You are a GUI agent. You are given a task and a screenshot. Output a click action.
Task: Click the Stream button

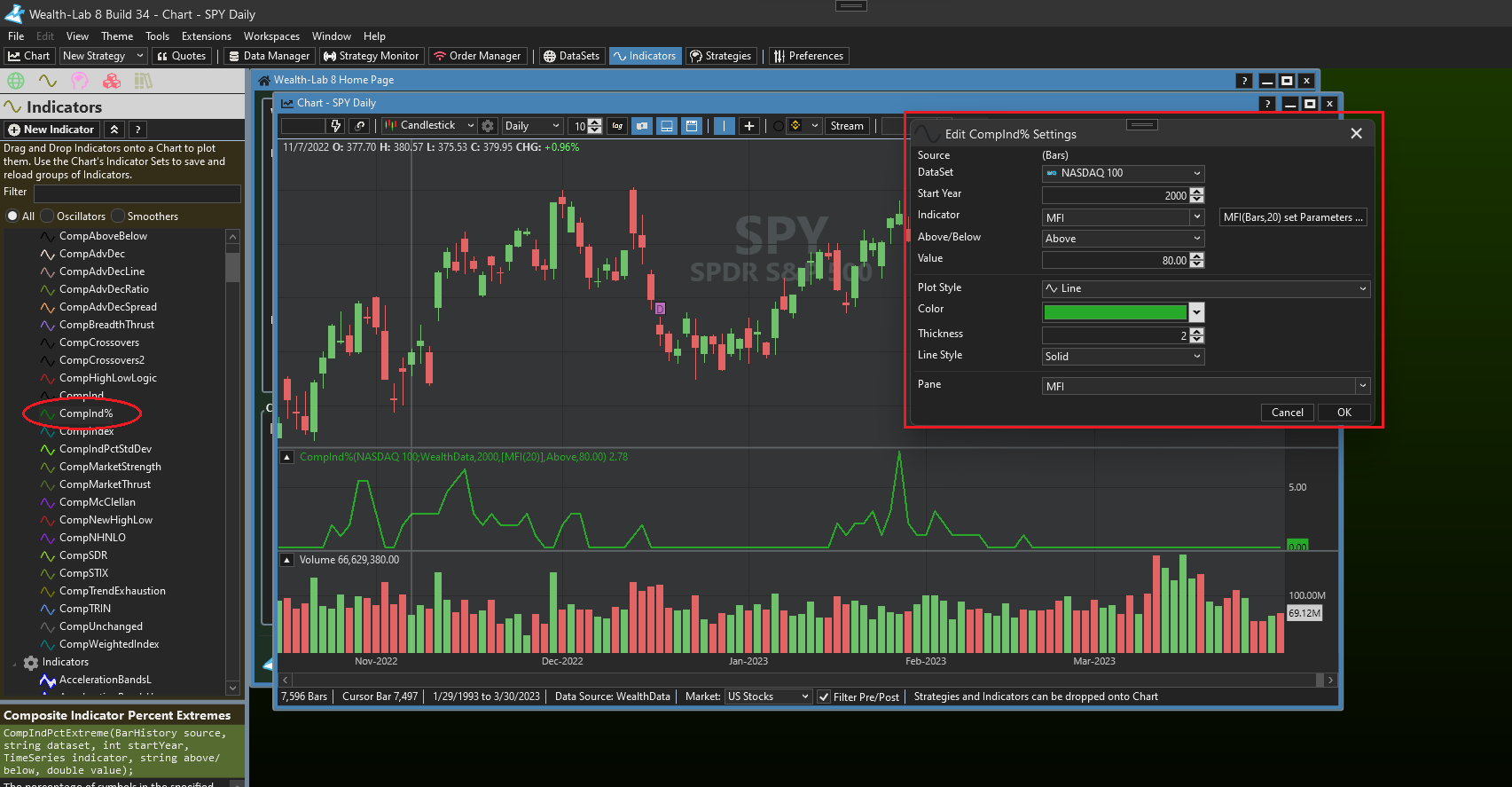847,126
